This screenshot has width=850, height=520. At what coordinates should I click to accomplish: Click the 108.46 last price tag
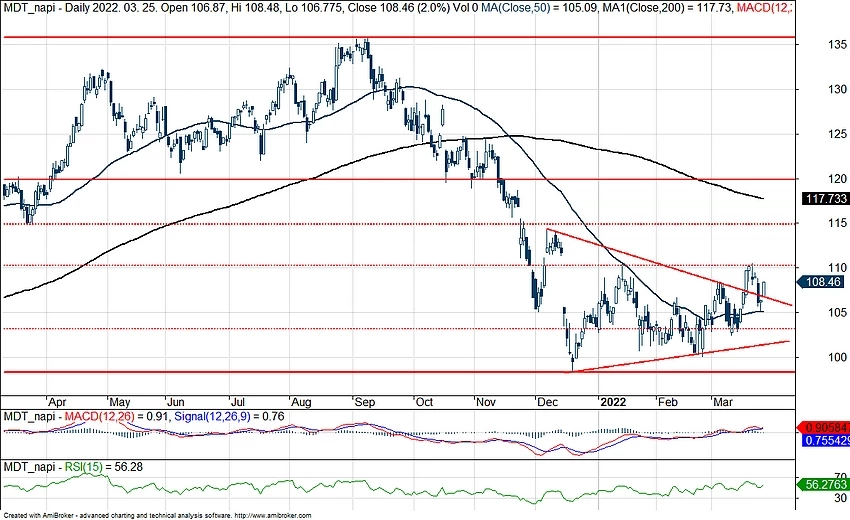click(x=826, y=283)
